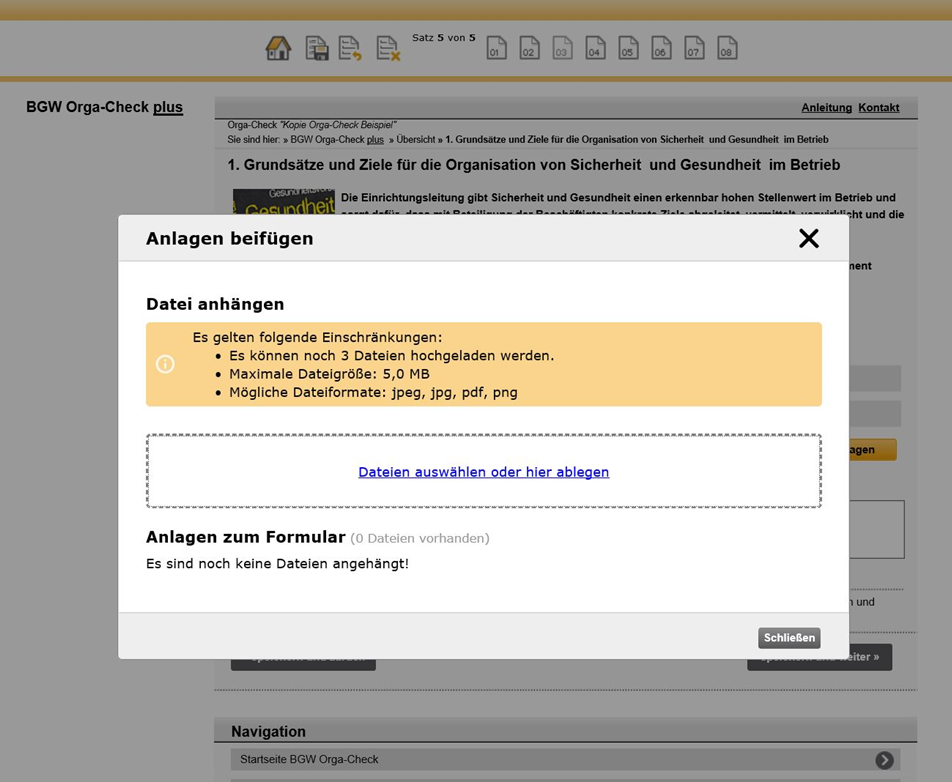Click the home icon in the toolbar

[x=278, y=48]
